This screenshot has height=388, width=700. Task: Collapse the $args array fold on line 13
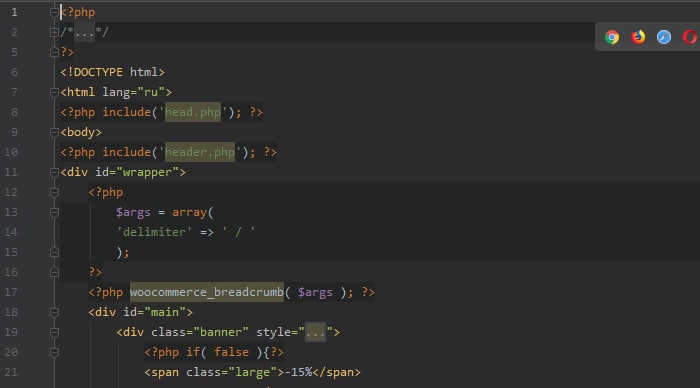pyautogui.click(x=54, y=213)
